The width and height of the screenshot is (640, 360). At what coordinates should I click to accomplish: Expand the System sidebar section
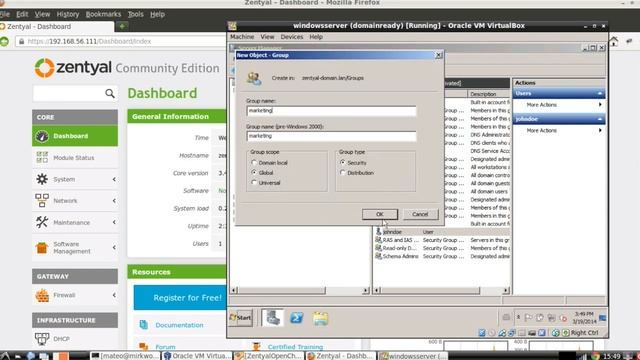pyautogui.click(x=114, y=179)
